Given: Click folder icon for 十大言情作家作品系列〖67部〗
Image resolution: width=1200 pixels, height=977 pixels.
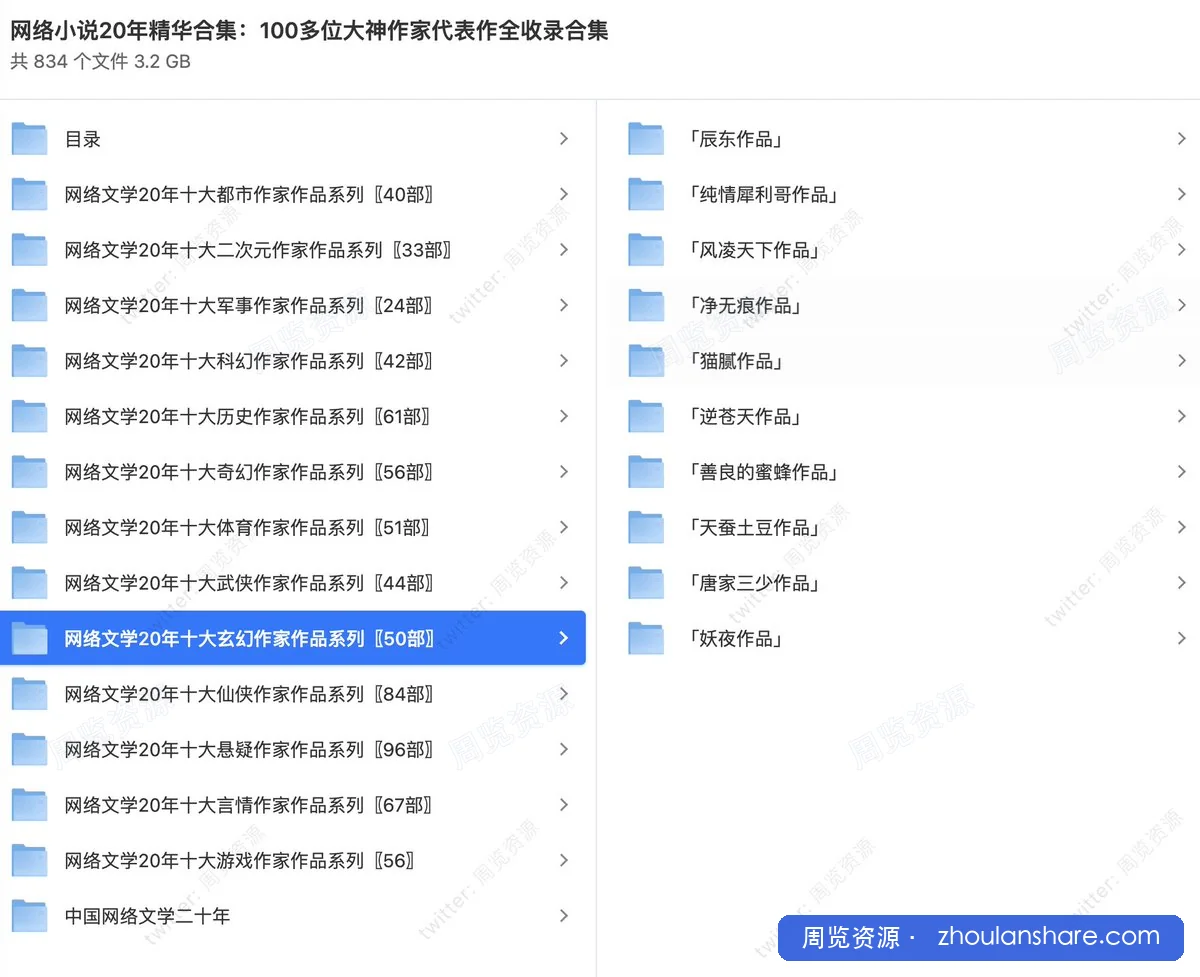Looking at the screenshot, I should (30, 805).
